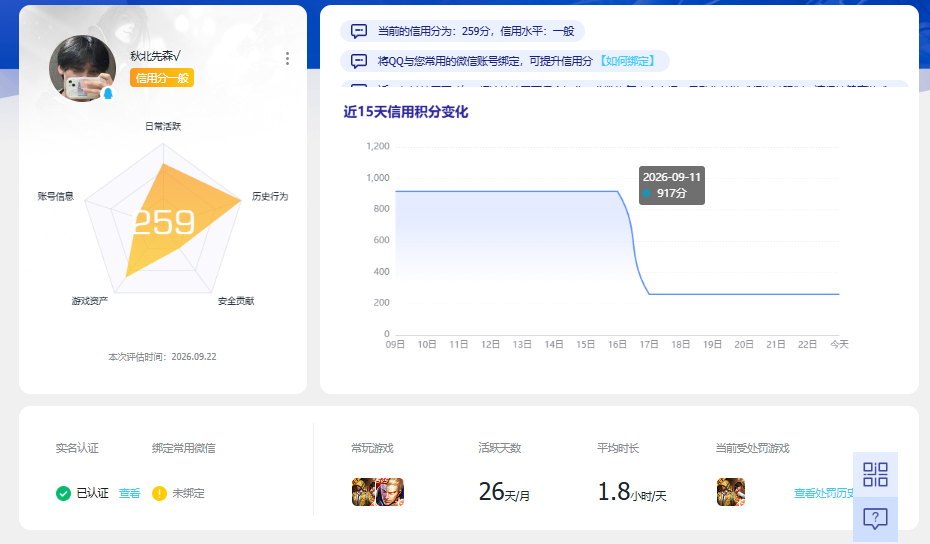Click the 绑定常用微信 label
Image resolution: width=930 pixels, height=544 pixels.
pyautogui.click(x=184, y=448)
